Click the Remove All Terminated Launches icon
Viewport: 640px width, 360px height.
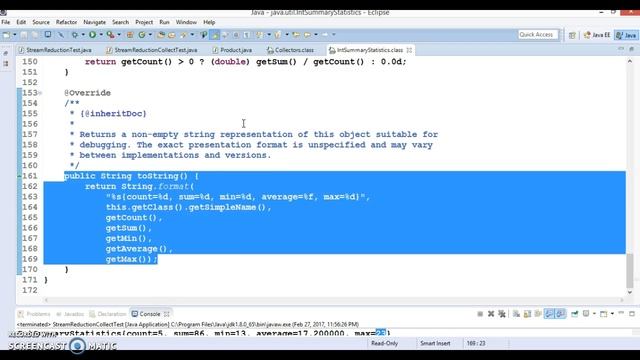coord(502,314)
